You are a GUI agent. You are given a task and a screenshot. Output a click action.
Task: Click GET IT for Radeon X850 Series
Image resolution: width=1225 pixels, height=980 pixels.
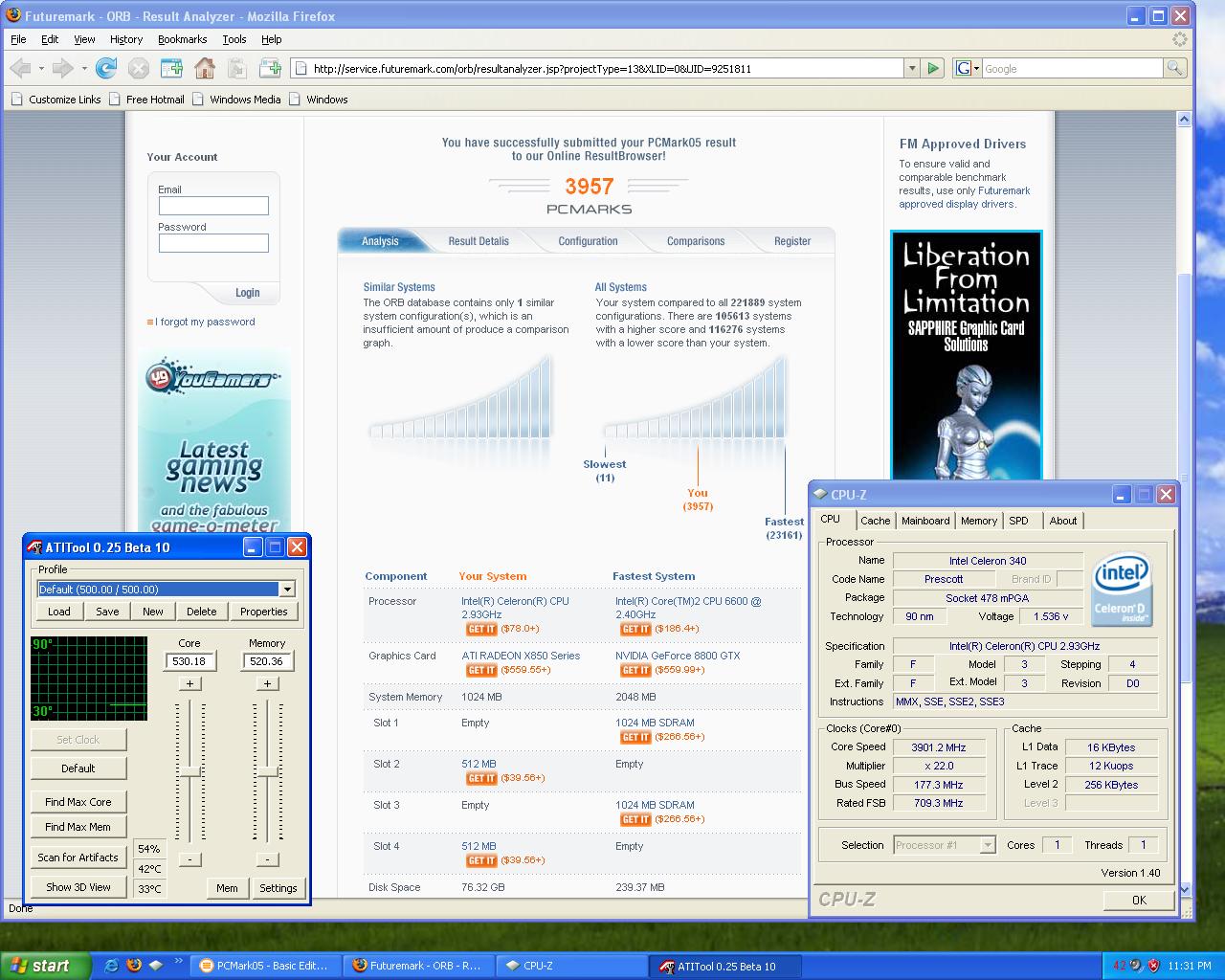tap(481, 670)
